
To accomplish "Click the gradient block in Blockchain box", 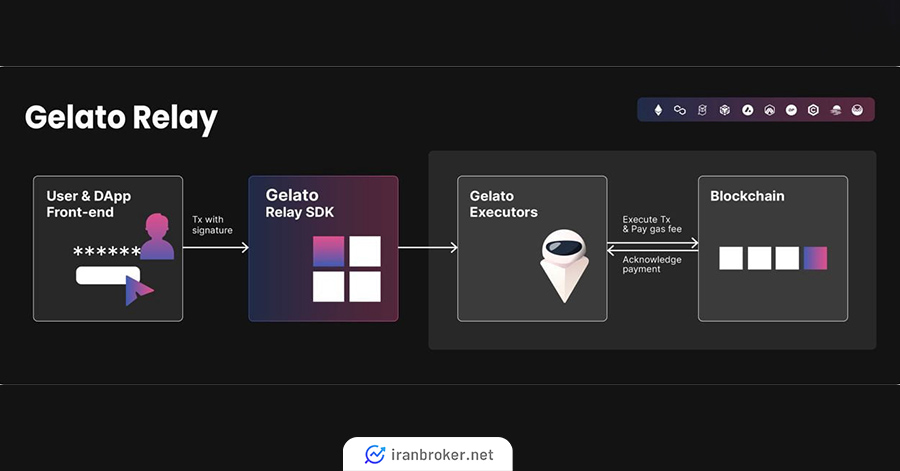I will point(815,258).
